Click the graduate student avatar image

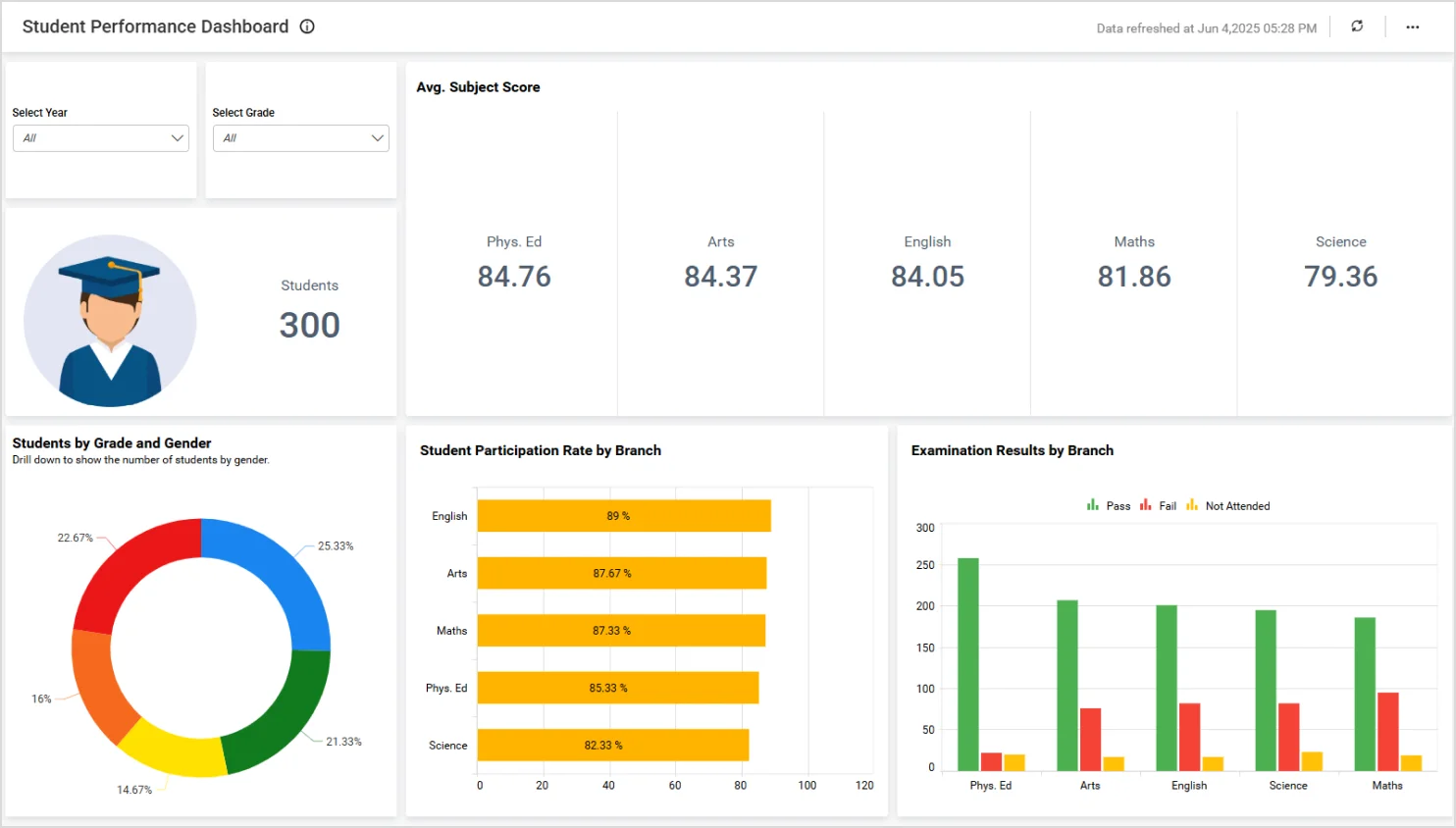click(110, 321)
